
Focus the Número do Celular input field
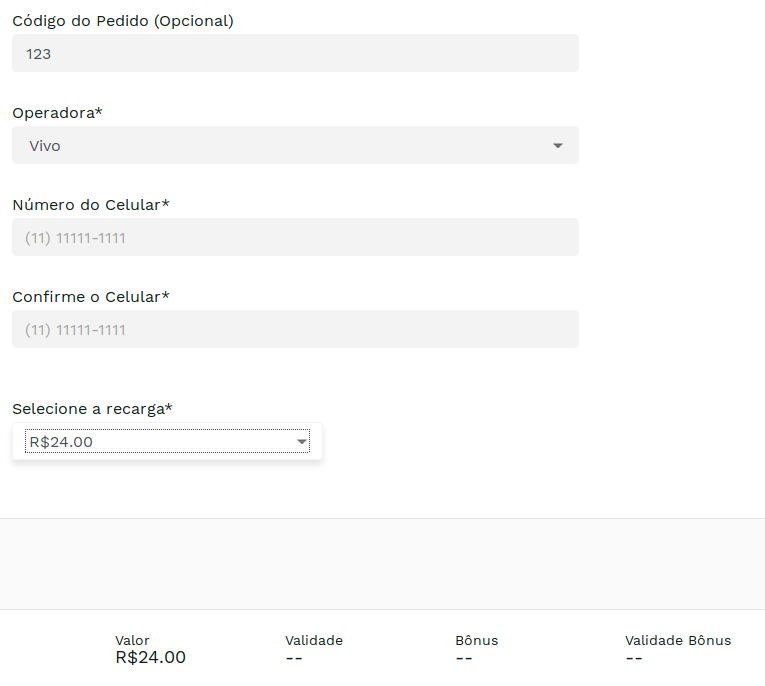coord(295,238)
